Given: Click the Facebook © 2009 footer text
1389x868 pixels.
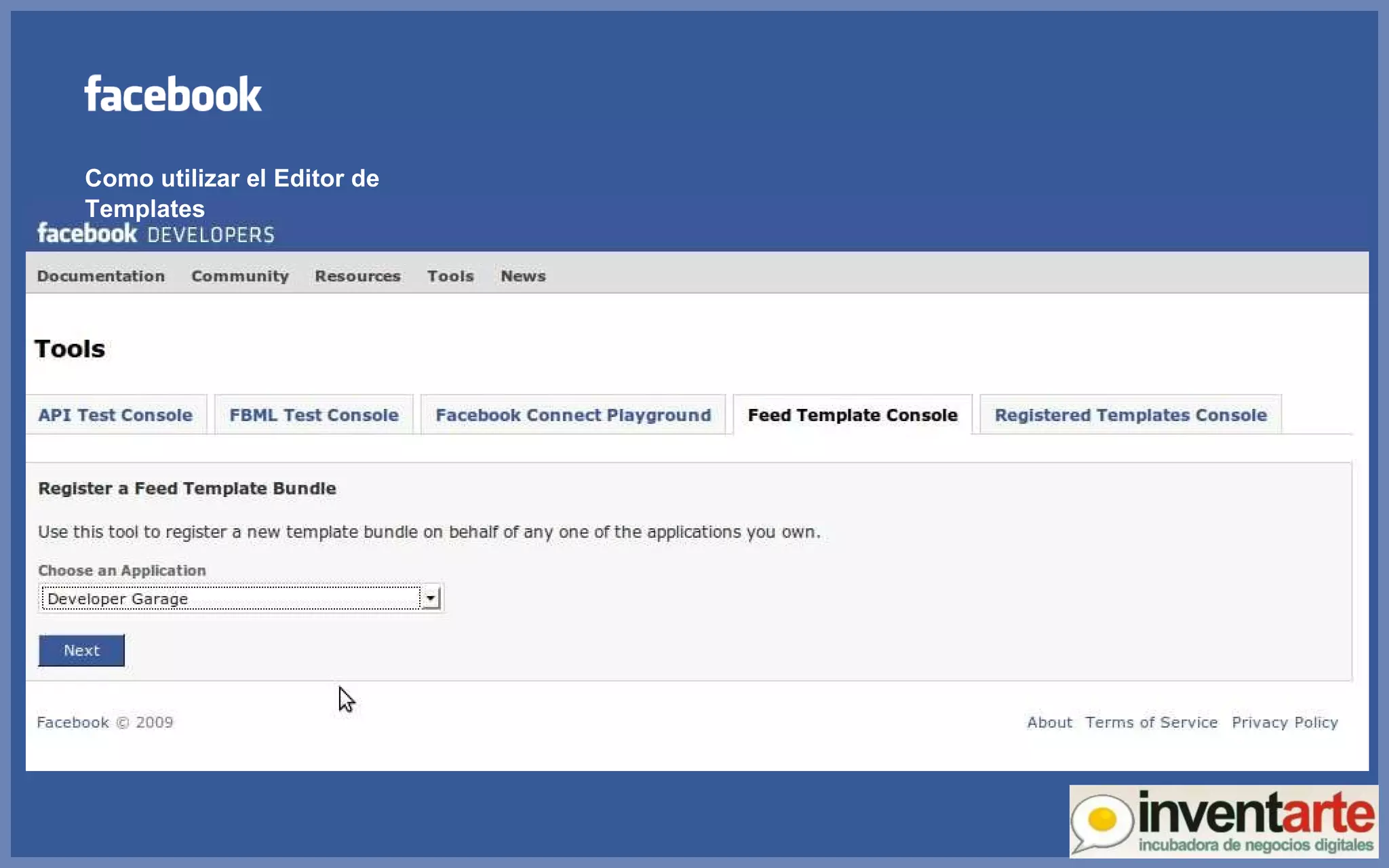Looking at the screenshot, I should (105, 722).
